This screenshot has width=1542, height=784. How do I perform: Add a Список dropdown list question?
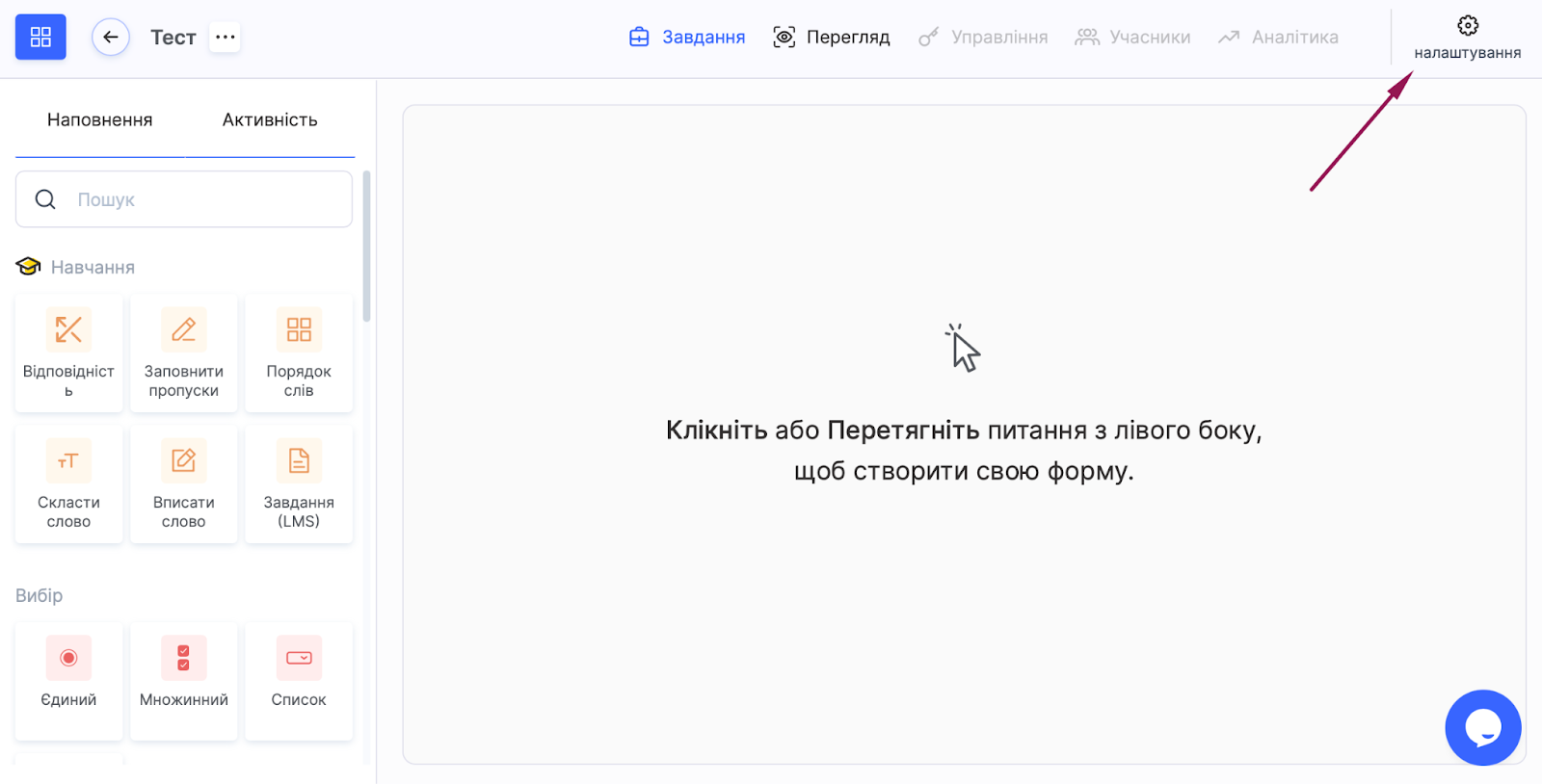[299, 681]
